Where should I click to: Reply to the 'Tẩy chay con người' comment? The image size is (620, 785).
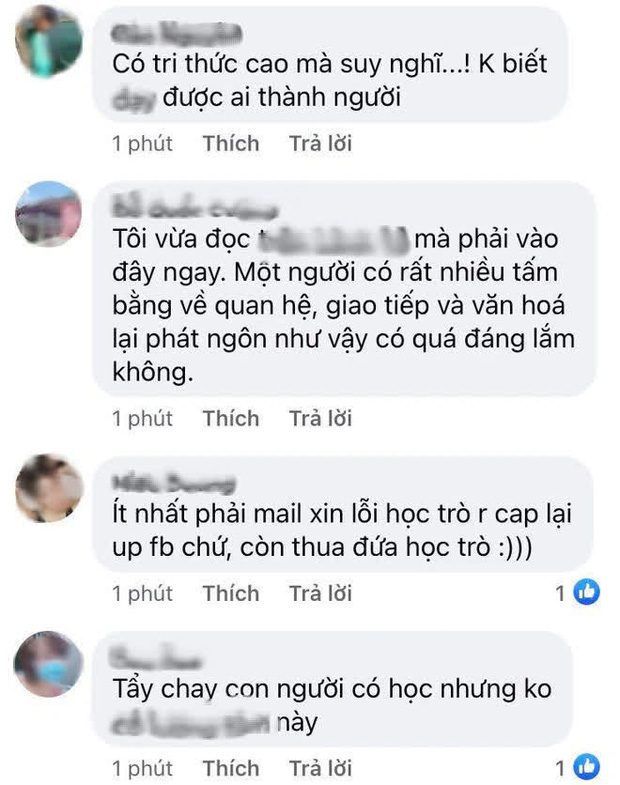coord(321,768)
